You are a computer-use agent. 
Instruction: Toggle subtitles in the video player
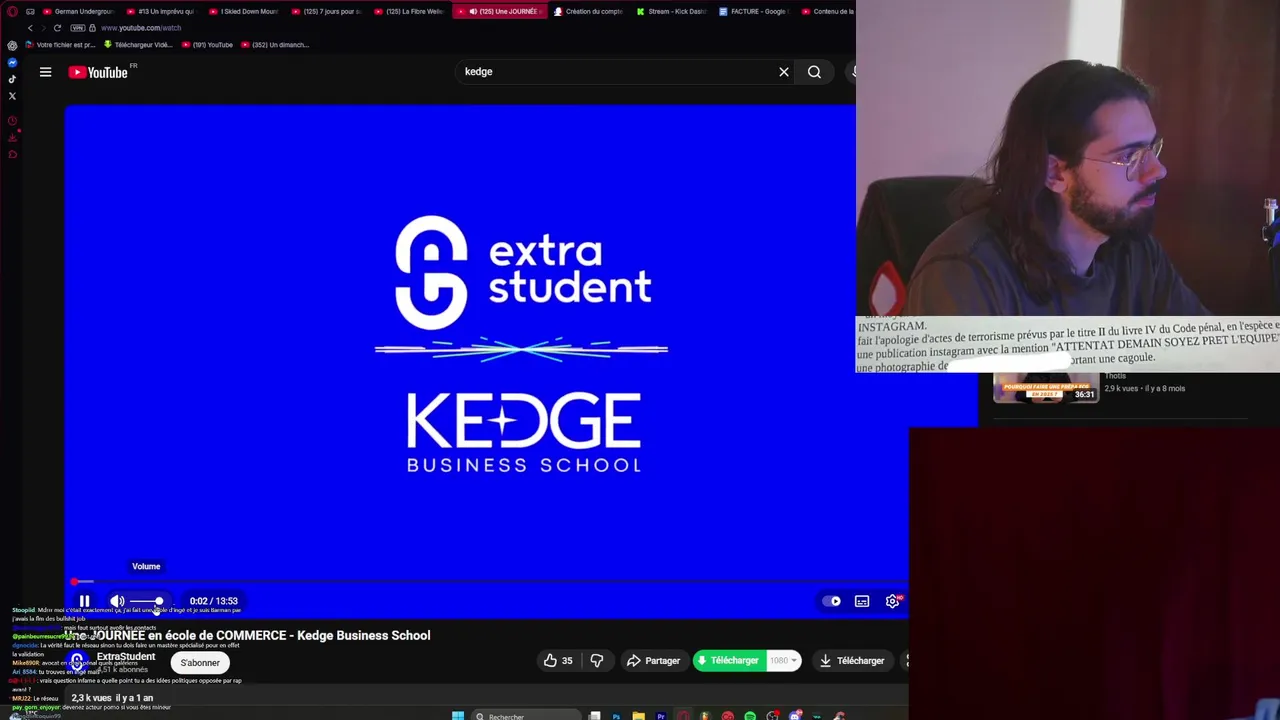[x=862, y=601]
